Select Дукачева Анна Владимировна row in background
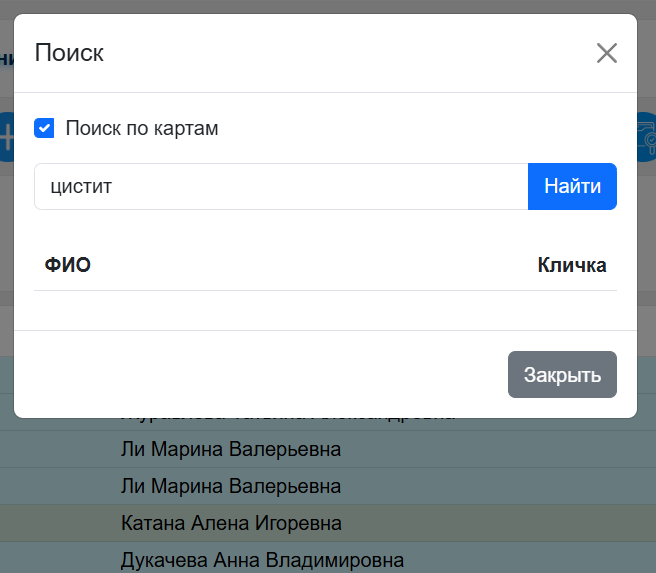The image size is (656, 573). tap(328, 558)
